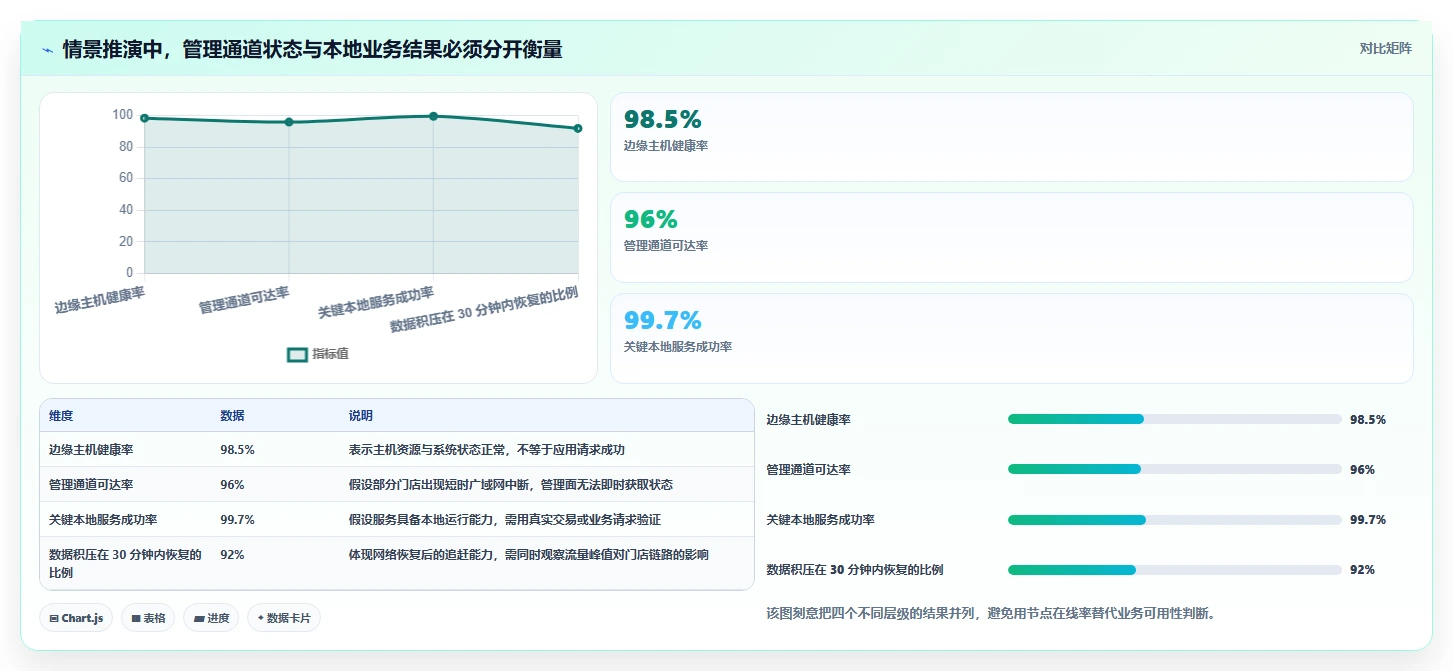Click the description starting 假设部分门店出现短时广域网中断
Viewport: 1453px width, 671px height.
[x=510, y=485]
